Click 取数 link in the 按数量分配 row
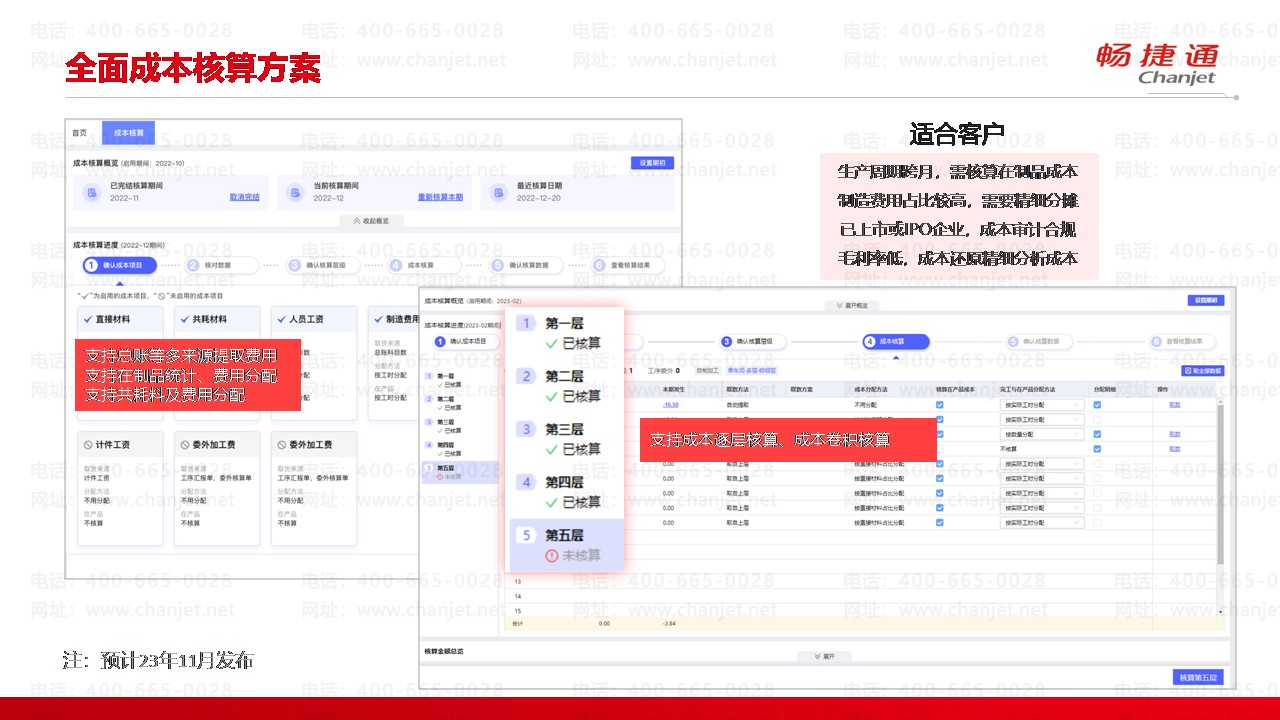The image size is (1280, 720). pos(1175,434)
